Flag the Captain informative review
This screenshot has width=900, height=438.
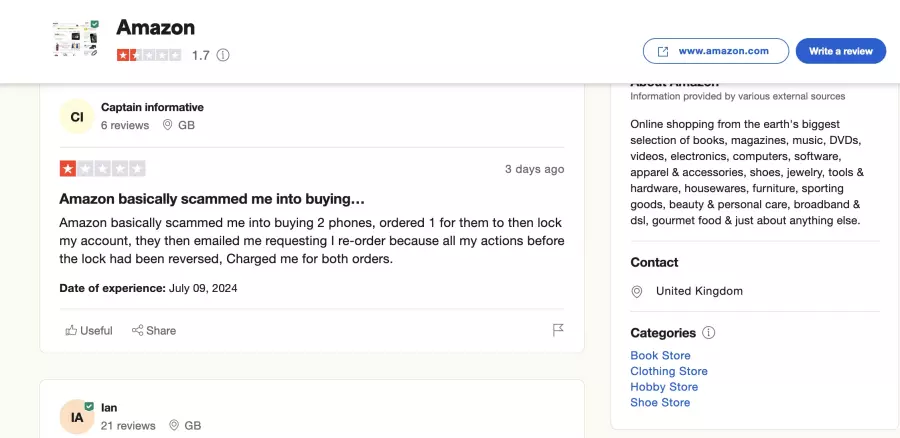click(x=557, y=330)
